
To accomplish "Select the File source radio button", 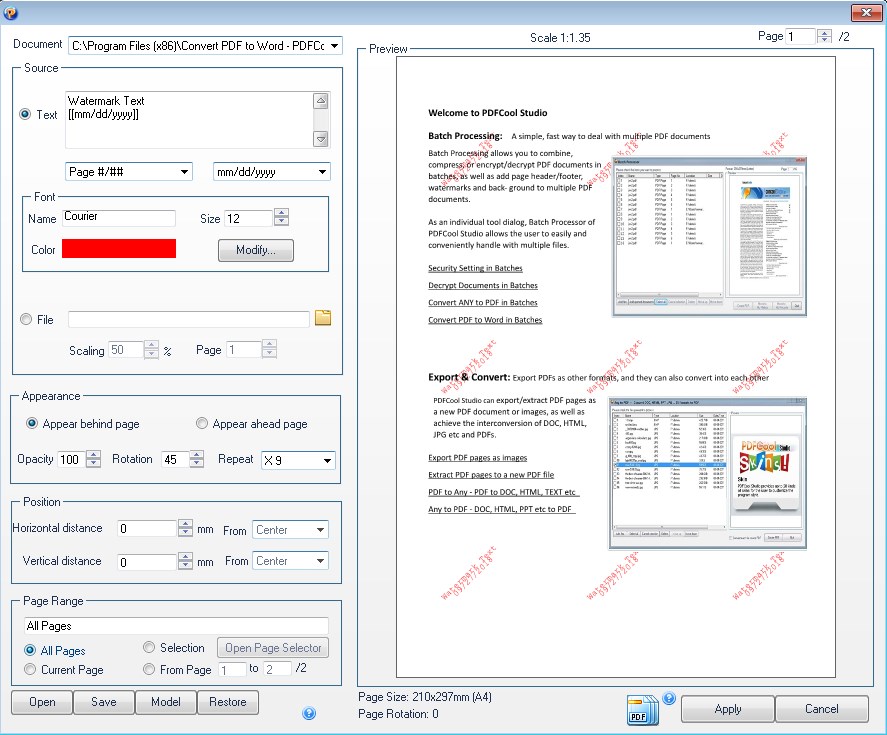I will point(25,319).
